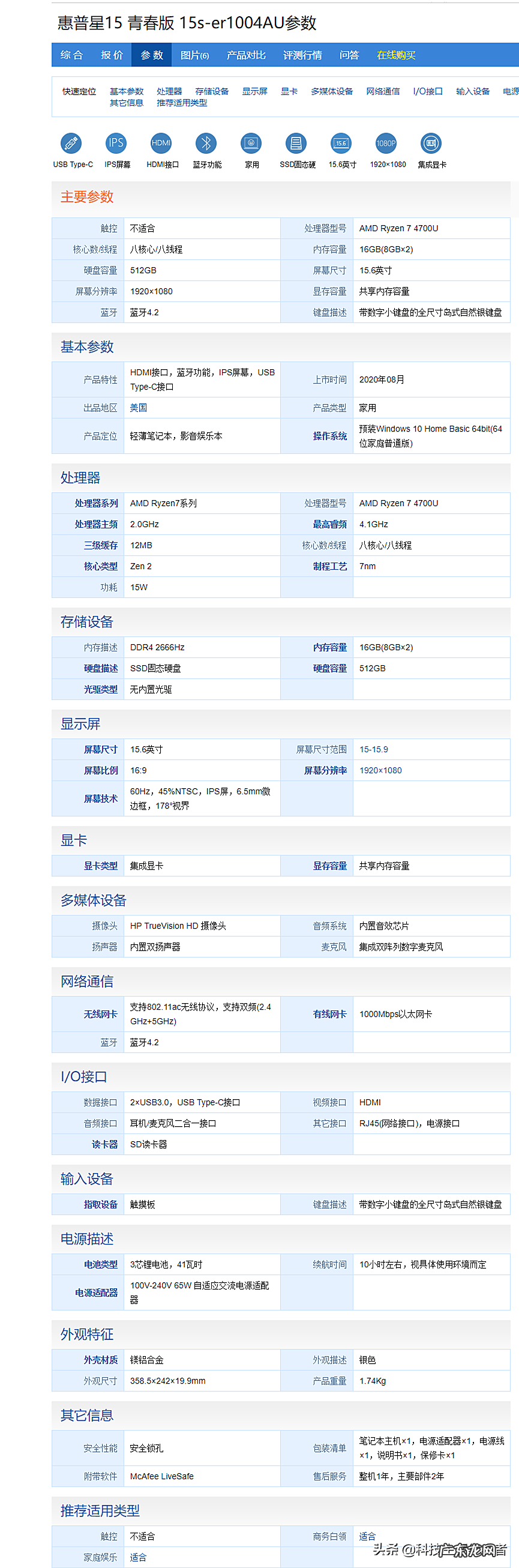Click the 蓝牙功能 Bluetooth icon
Image resolution: width=519 pixels, height=1568 pixels.
pyautogui.click(x=206, y=143)
